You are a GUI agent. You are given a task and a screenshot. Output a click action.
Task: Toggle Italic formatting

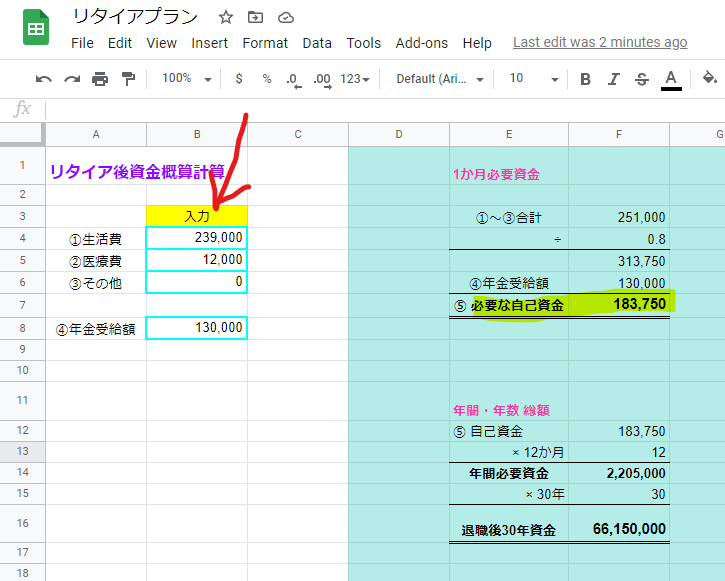click(x=614, y=79)
